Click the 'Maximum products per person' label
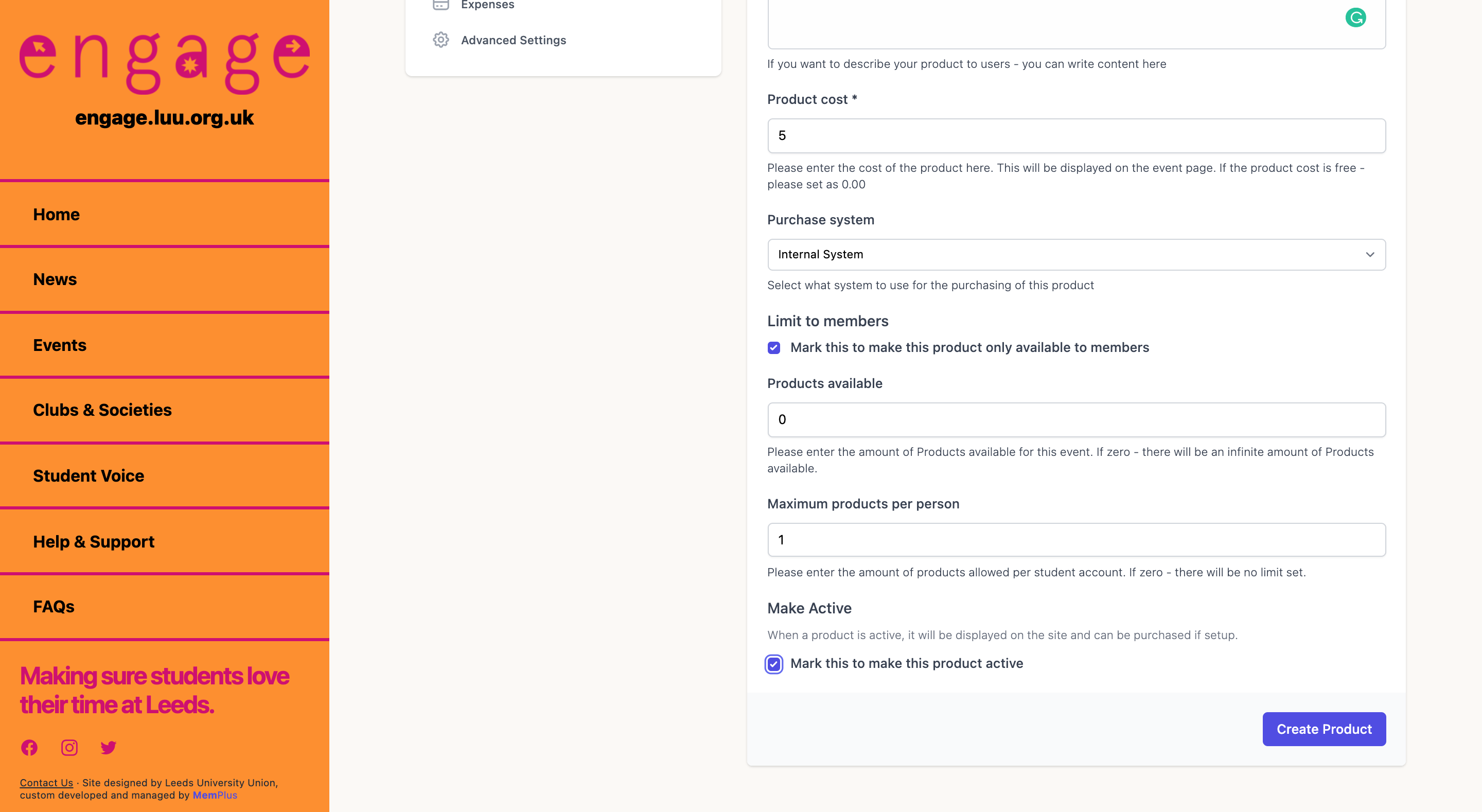 pos(863,504)
